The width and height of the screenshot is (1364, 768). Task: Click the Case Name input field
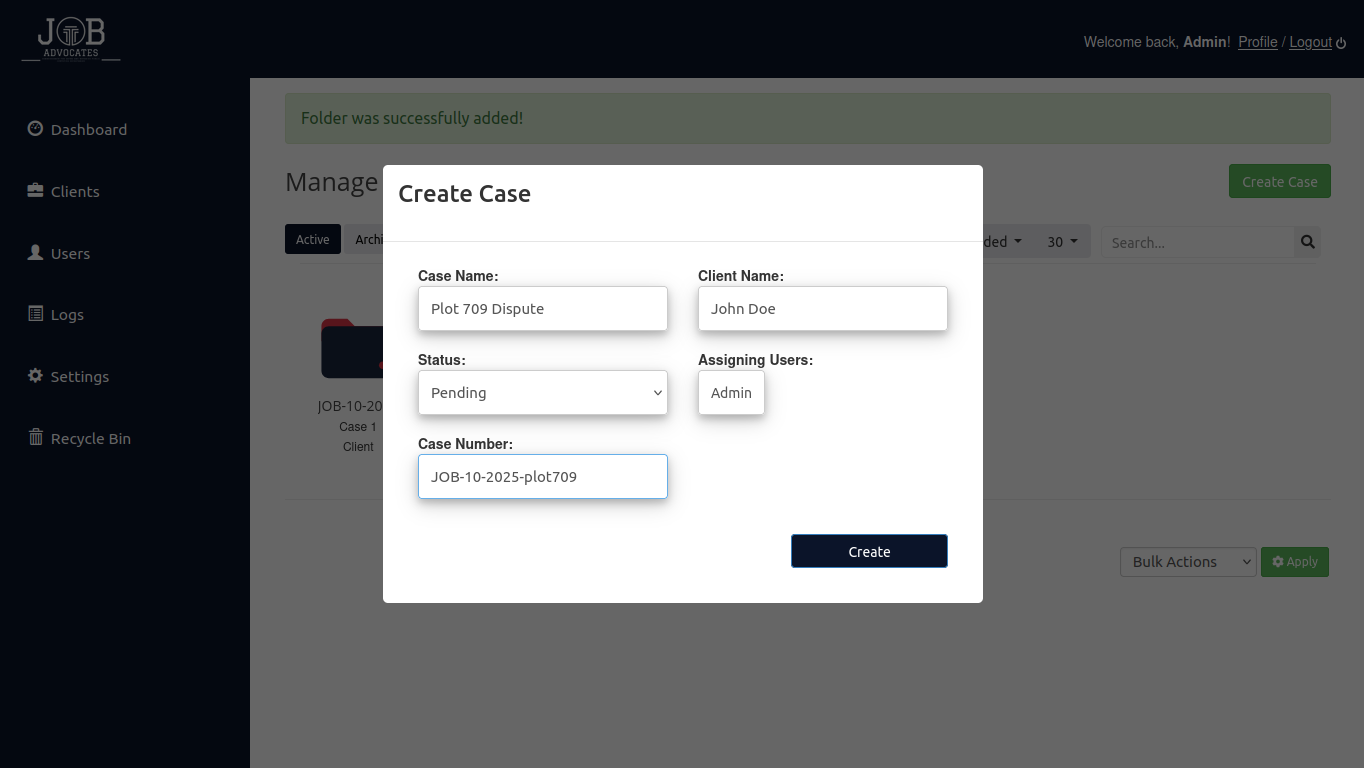(x=542, y=309)
